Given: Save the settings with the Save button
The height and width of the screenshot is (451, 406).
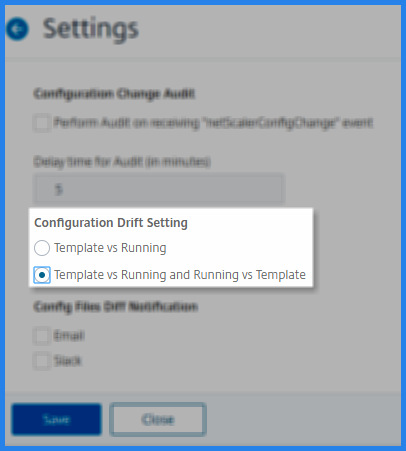Looking at the screenshot, I should click(56, 419).
